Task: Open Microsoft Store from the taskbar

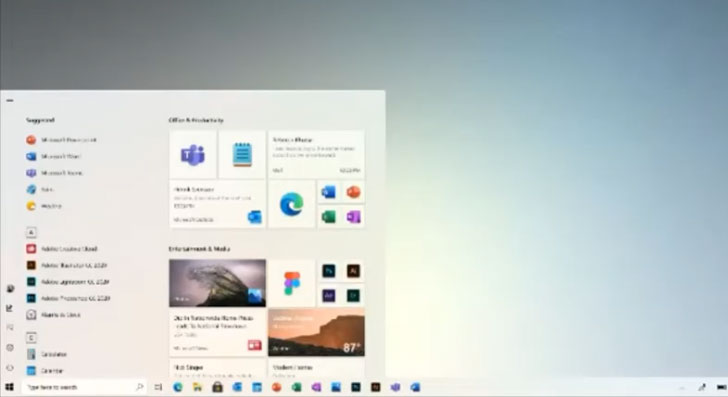Action: 217,387
